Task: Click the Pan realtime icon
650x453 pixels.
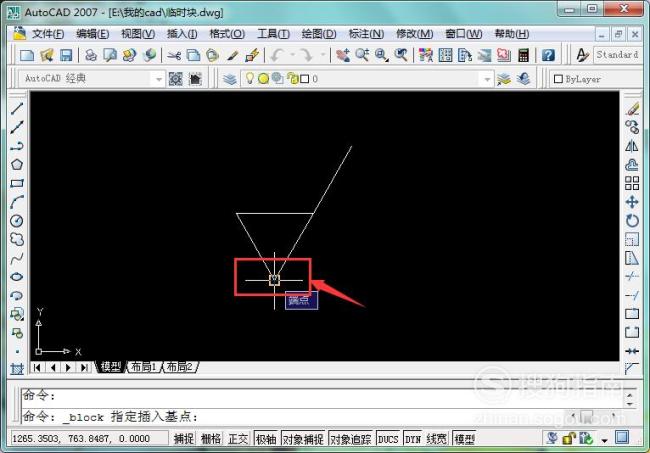Action: pyautogui.click(x=343, y=55)
